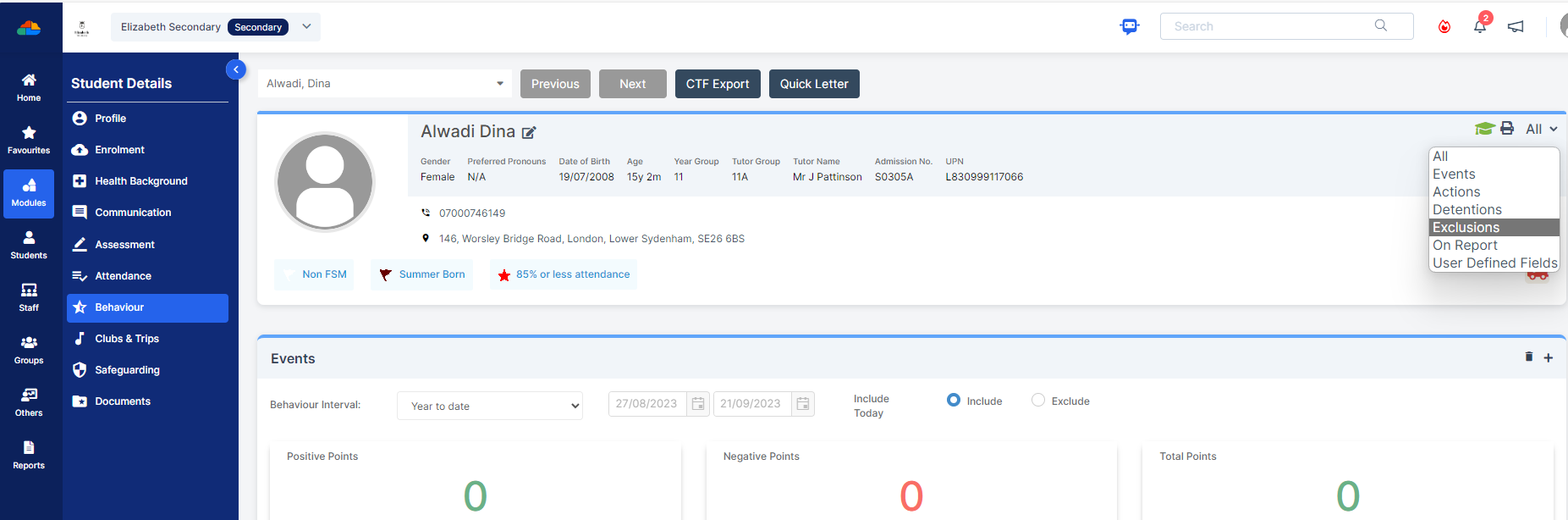
Task: Open the Assessment section
Action: click(x=147, y=245)
